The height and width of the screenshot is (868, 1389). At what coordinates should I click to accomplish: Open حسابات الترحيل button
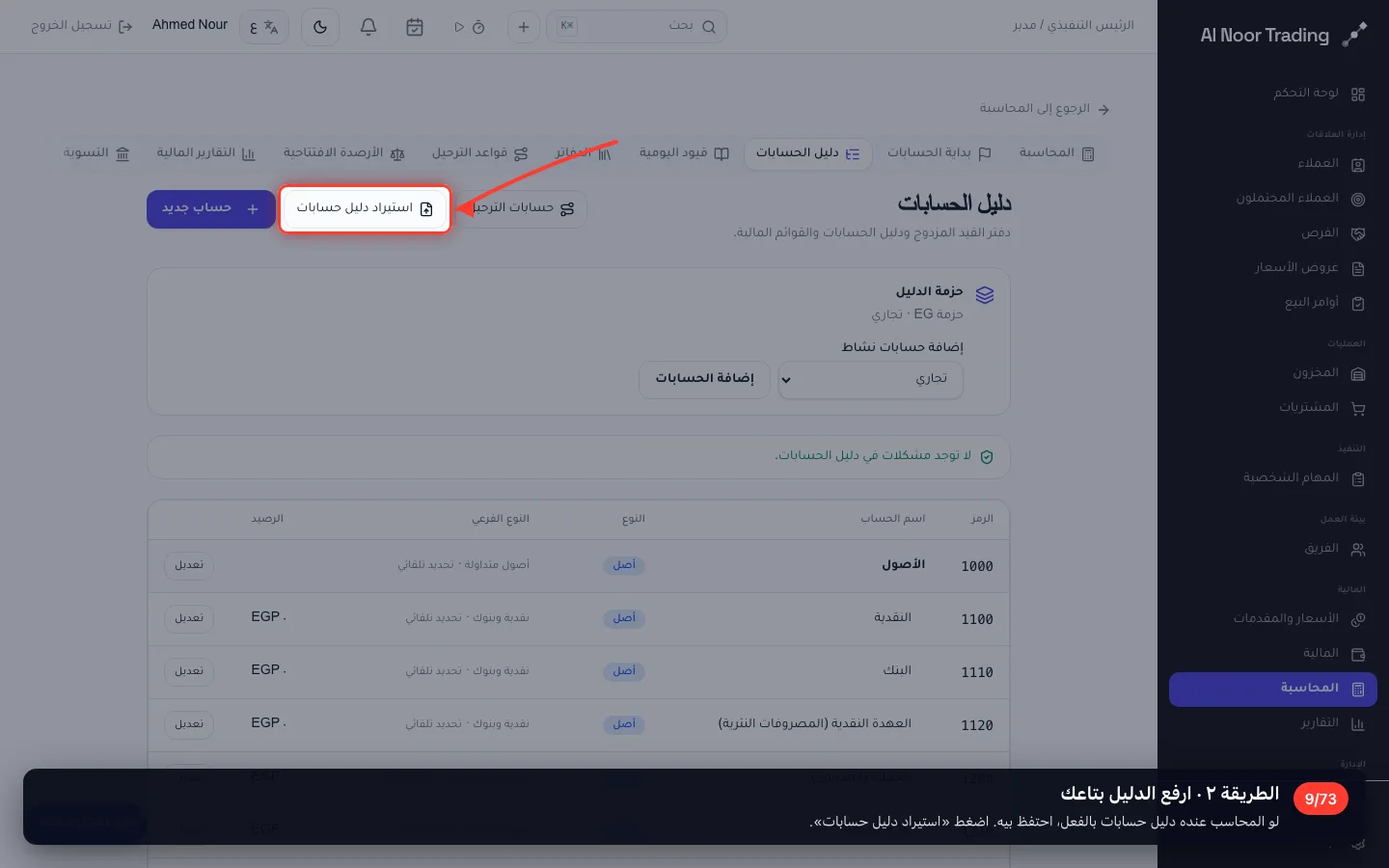coord(521,208)
